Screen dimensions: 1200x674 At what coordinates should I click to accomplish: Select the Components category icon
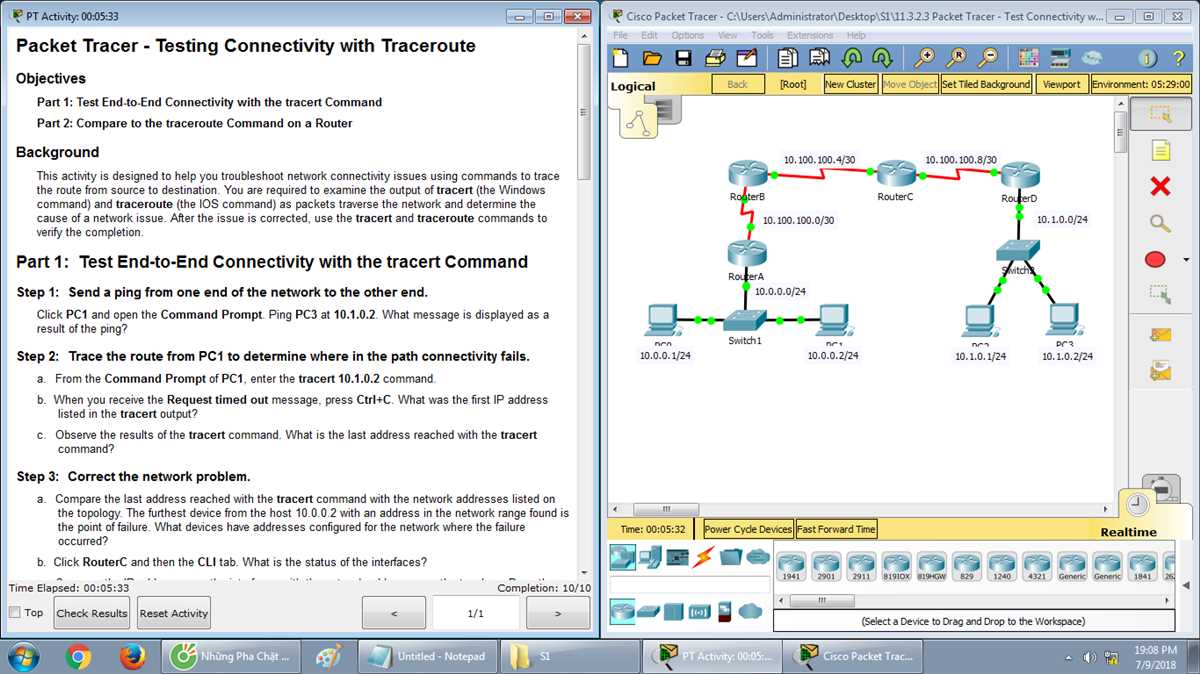(677, 558)
